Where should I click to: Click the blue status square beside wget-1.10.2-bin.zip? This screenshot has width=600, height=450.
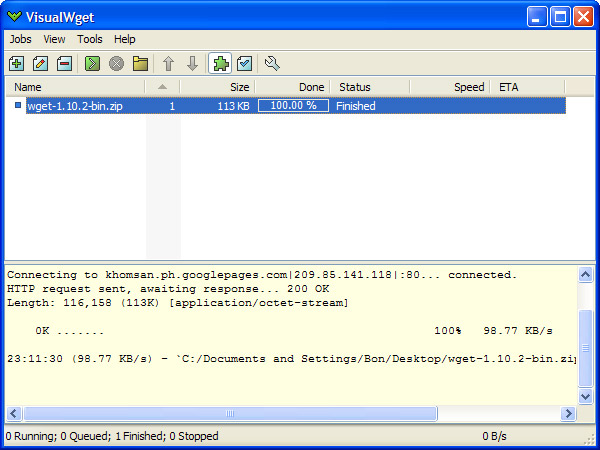(x=18, y=104)
